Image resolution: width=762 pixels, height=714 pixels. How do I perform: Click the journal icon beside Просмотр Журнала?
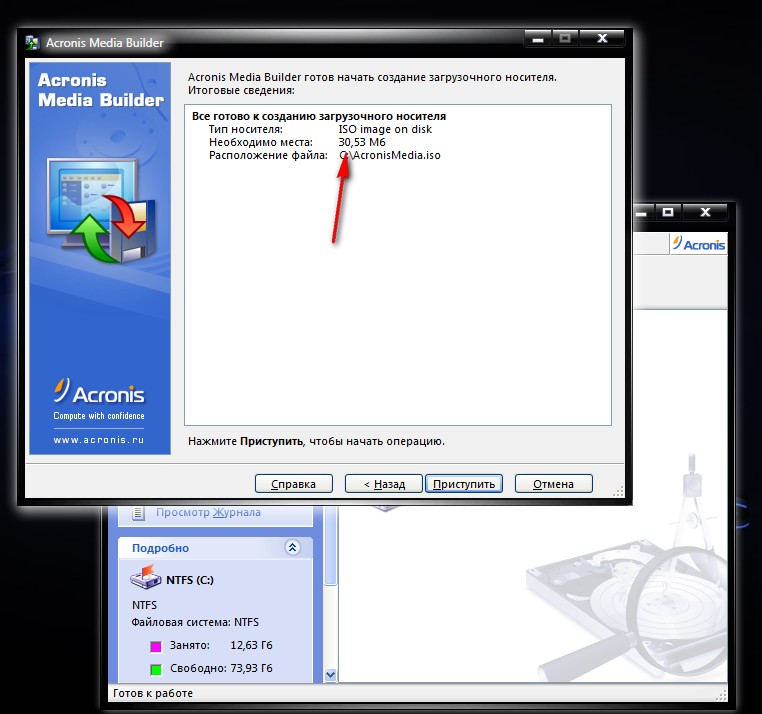point(139,513)
